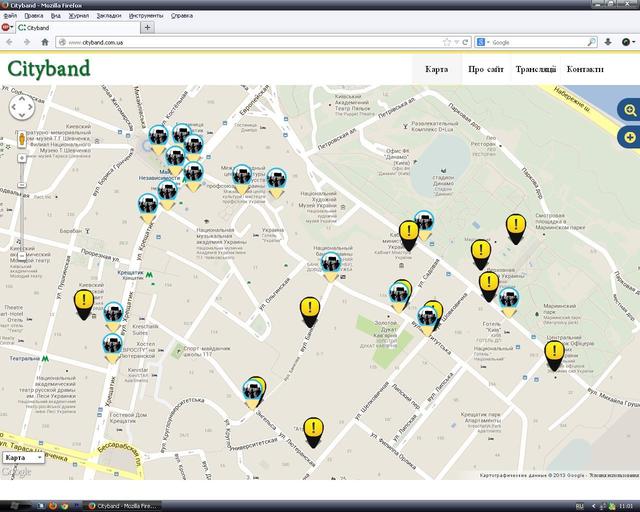Click the RU language indicator
Screen dimensions: 640x512
[579, 506]
